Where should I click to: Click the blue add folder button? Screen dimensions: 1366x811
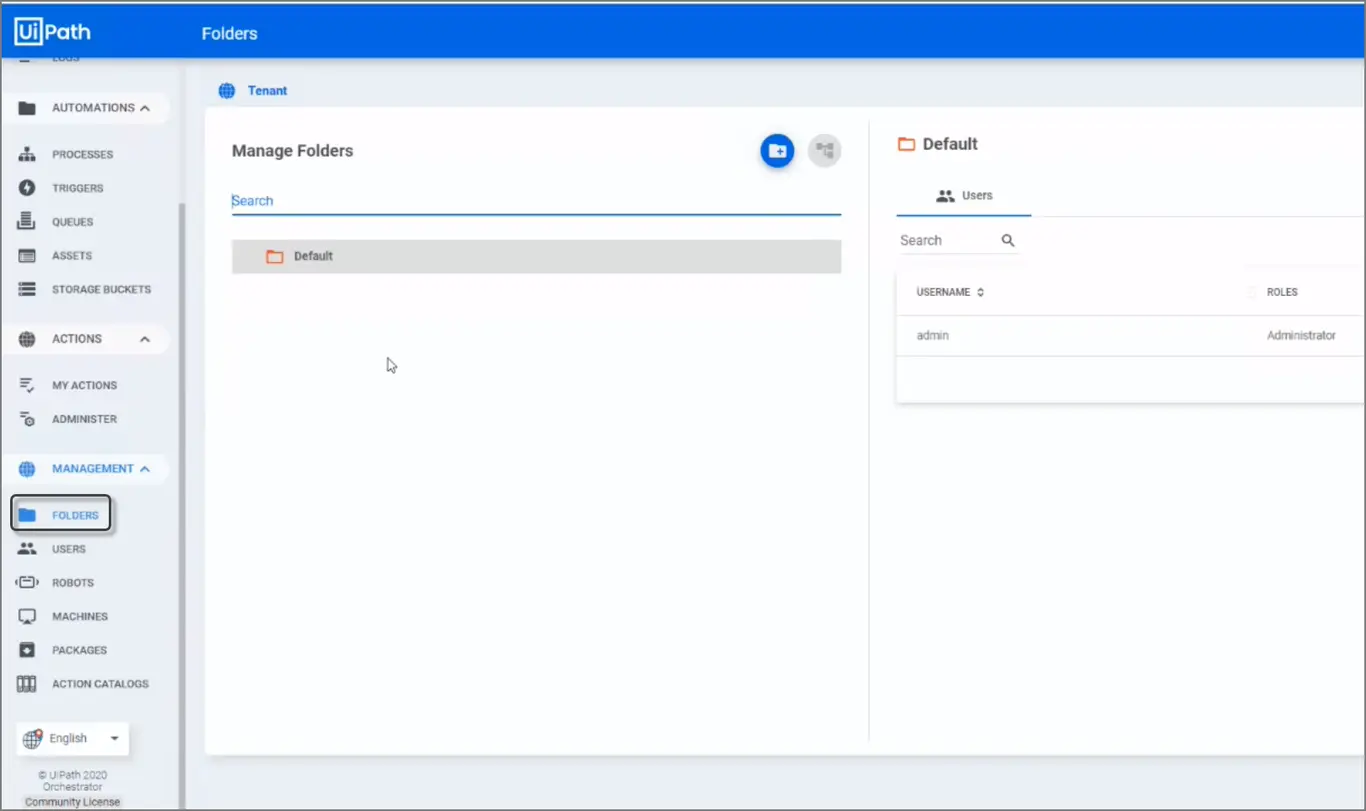pyautogui.click(x=777, y=151)
